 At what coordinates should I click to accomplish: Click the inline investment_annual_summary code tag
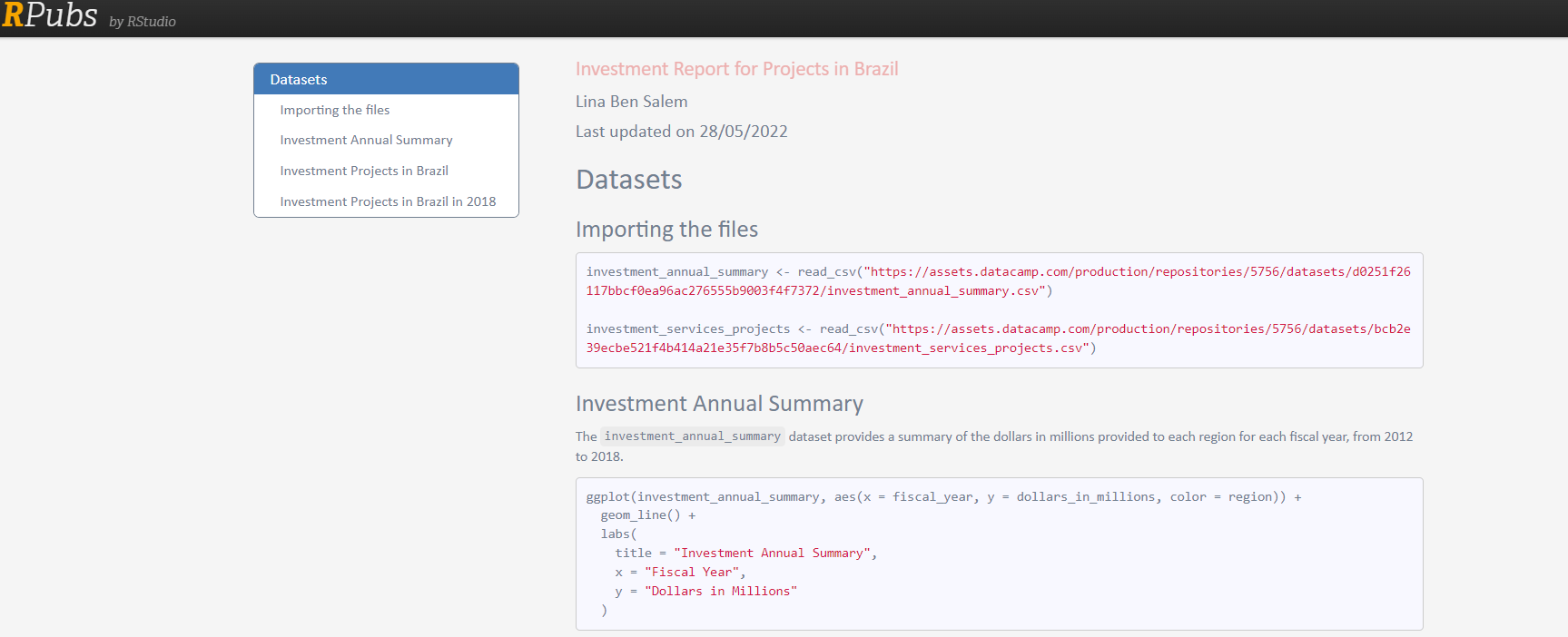[692, 436]
